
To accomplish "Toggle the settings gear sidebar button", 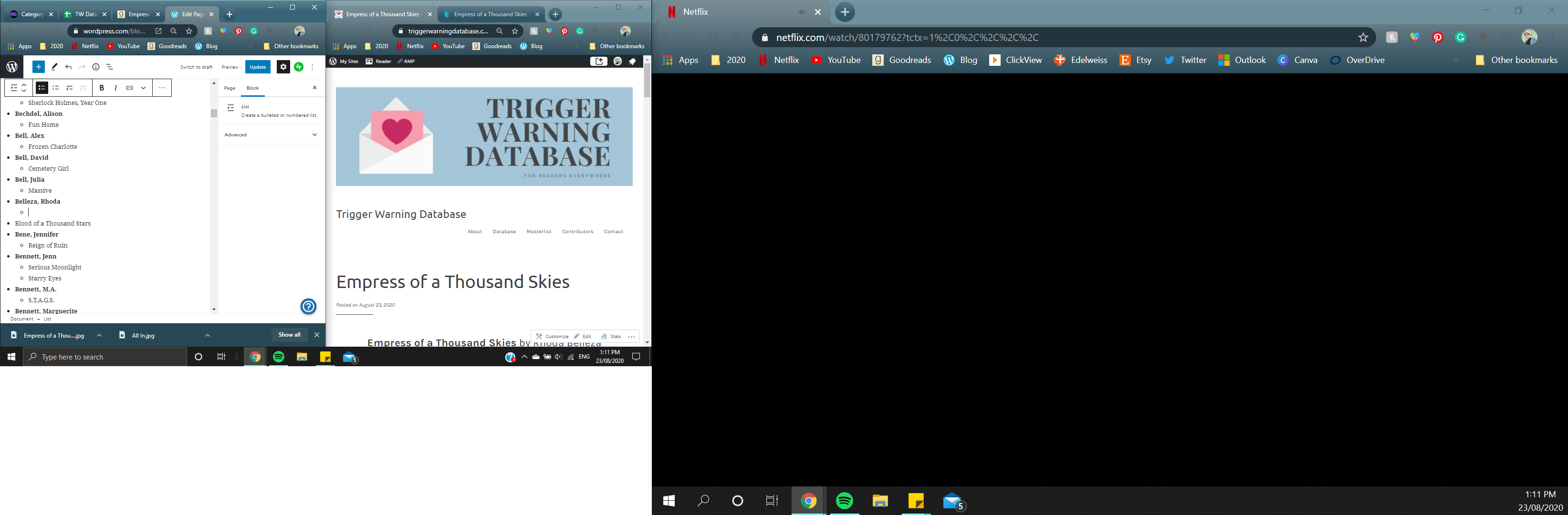I will coord(283,67).
